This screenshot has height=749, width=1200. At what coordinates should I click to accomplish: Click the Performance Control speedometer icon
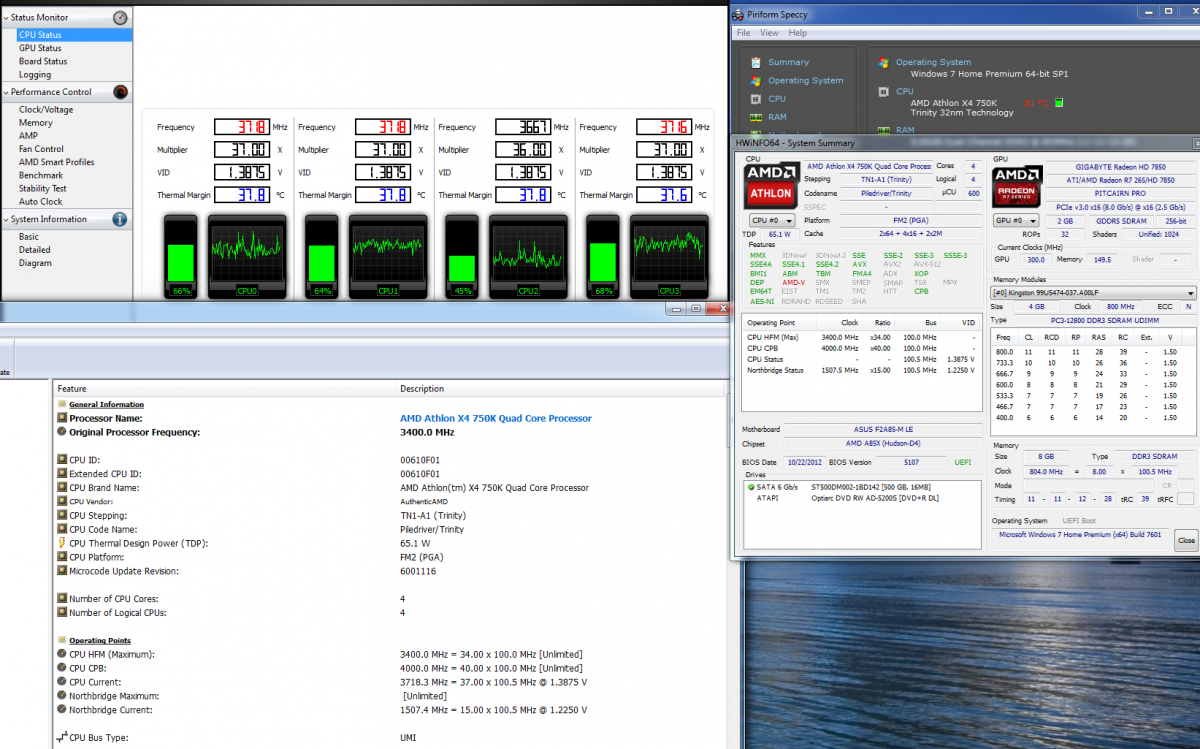120,92
